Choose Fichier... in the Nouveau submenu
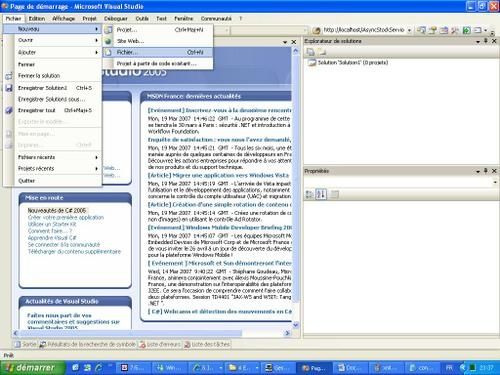Image resolution: width=500 pixels, height=375 pixels. 158,52
